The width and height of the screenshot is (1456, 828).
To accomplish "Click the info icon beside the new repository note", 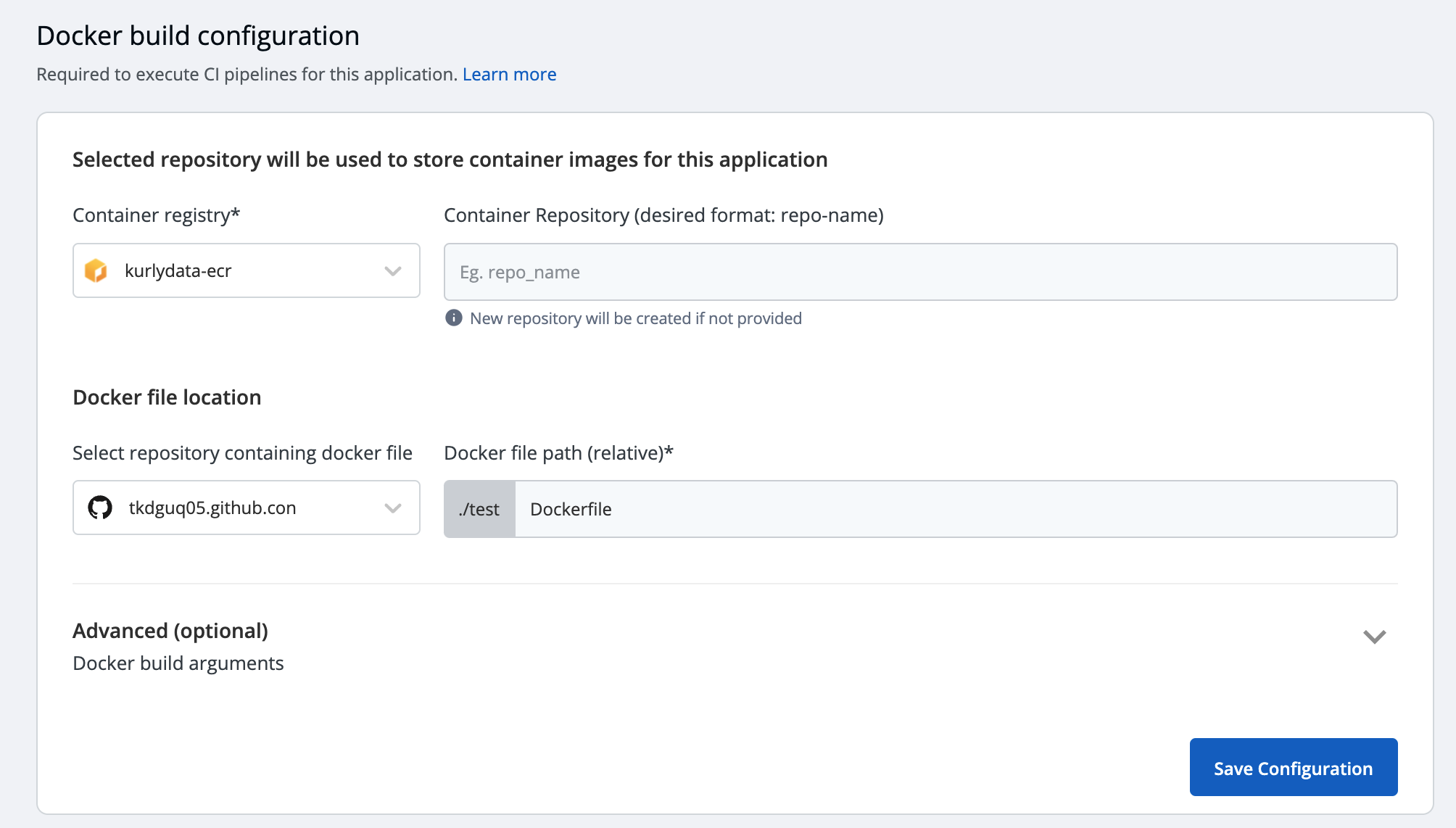I will click(x=454, y=318).
